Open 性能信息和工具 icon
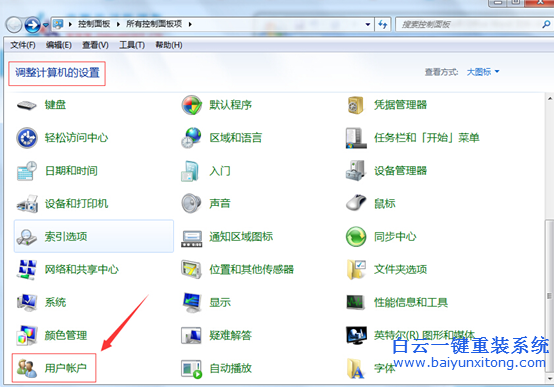Screen dimensions: 554x388 (x=356, y=302)
